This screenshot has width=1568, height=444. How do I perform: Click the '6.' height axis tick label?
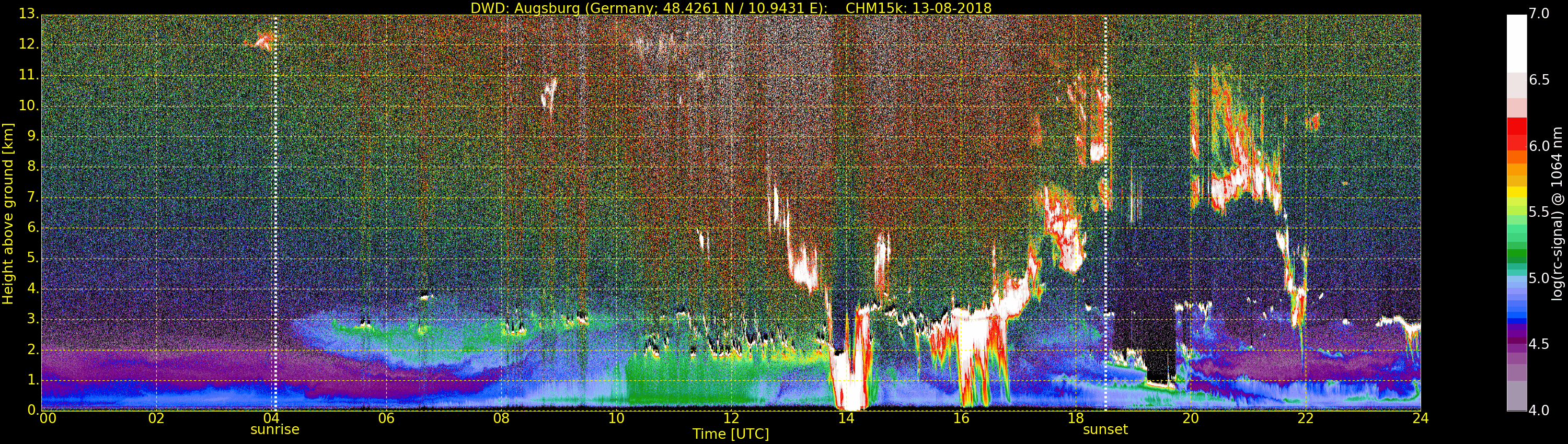pos(32,227)
